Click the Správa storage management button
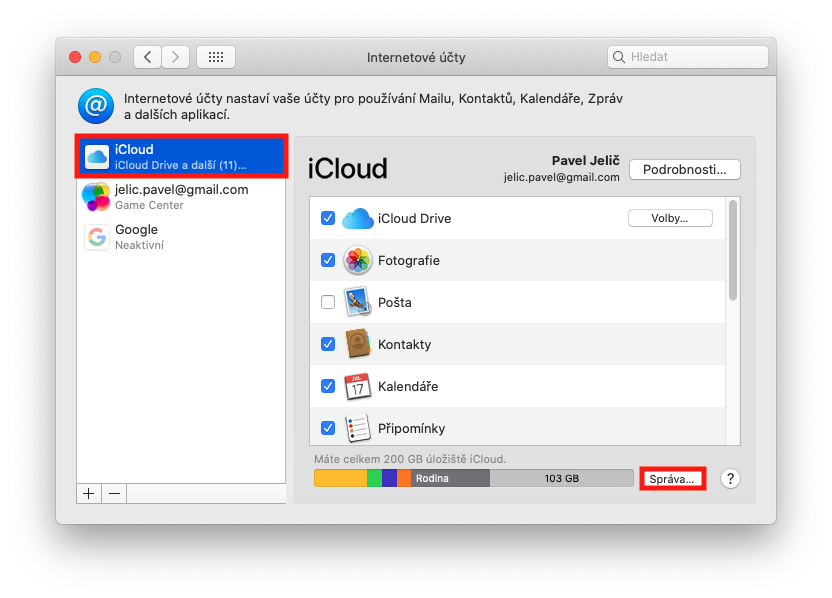This screenshot has width=832, height=598. 672,479
